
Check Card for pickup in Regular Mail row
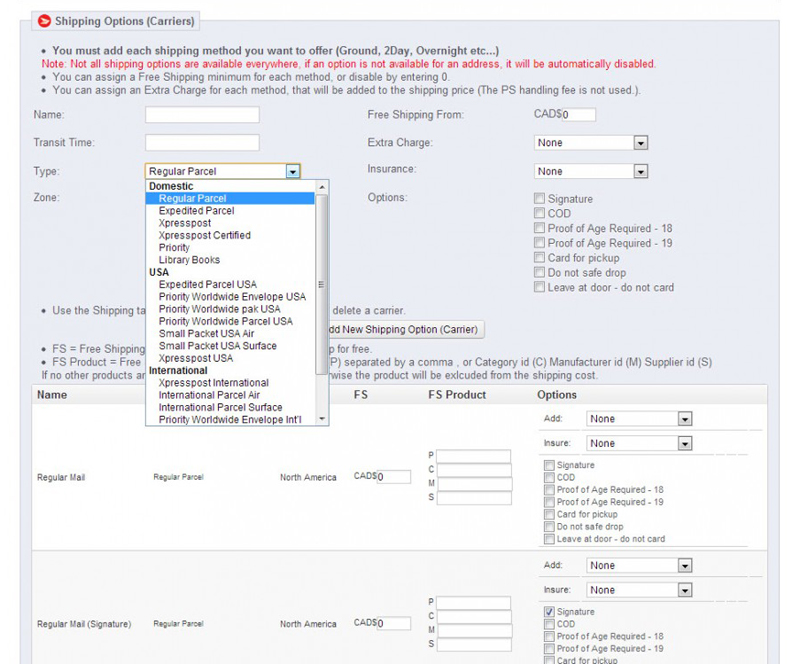(x=549, y=514)
